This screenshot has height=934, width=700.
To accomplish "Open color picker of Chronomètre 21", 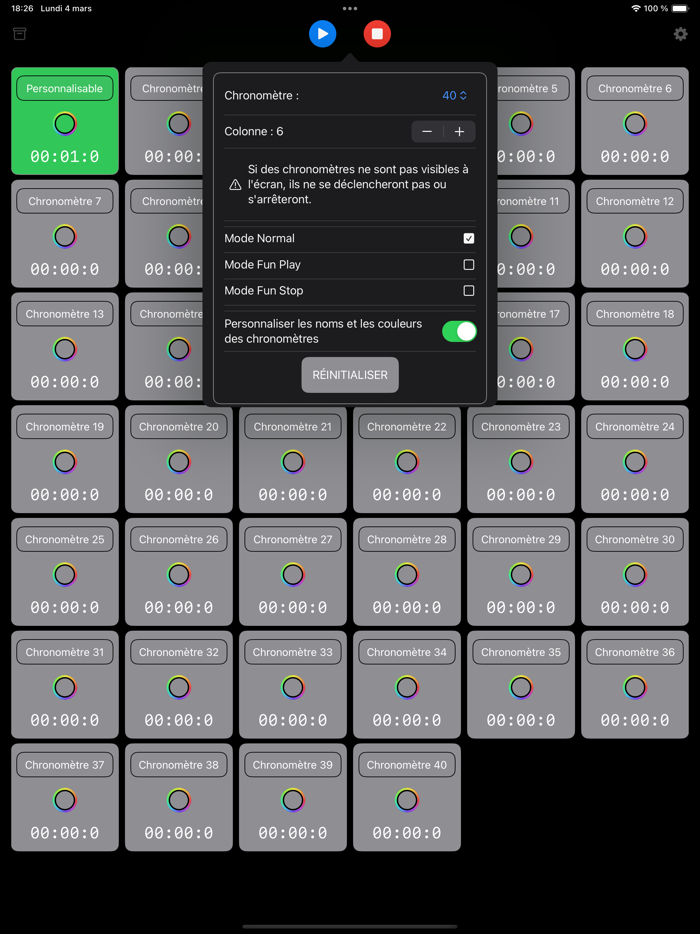I will (293, 462).
